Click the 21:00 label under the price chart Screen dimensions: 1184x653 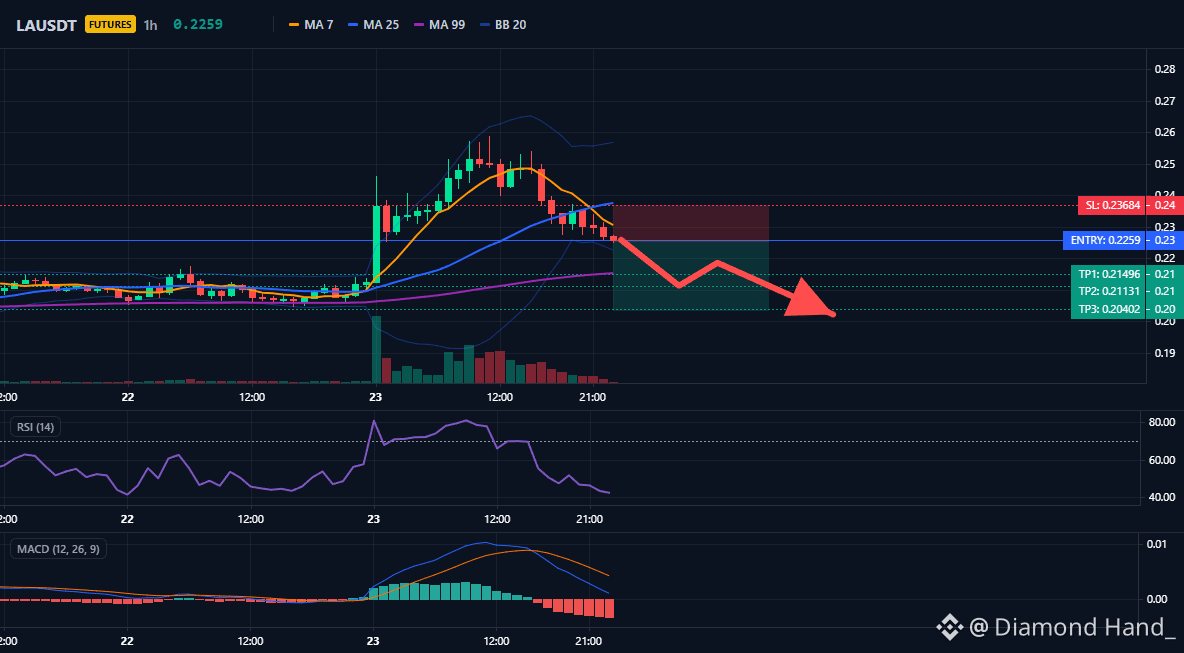click(x=593, y=397)
